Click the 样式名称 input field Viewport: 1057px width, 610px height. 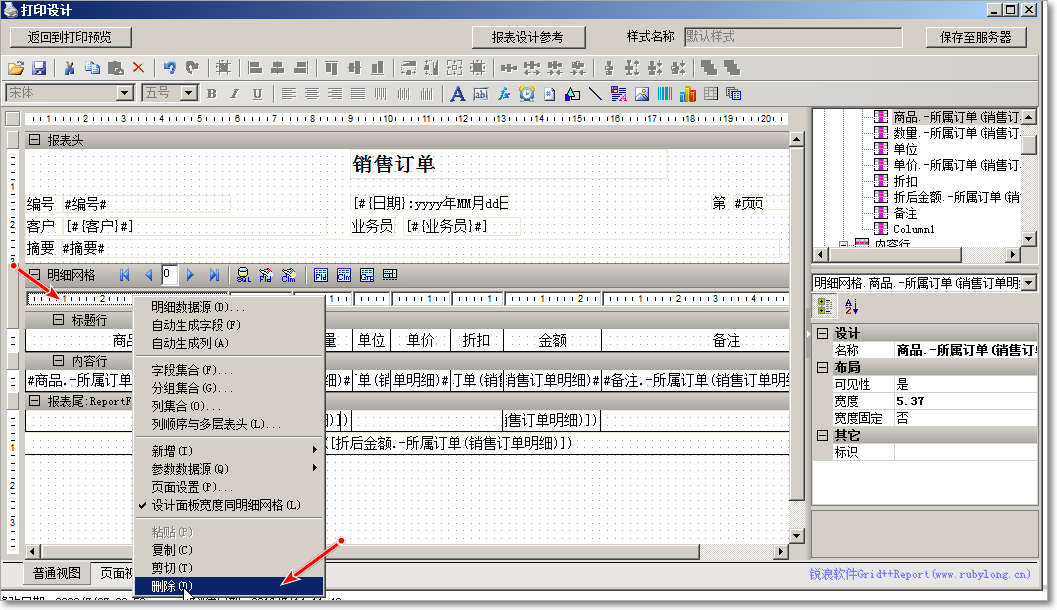pos(793,37)
